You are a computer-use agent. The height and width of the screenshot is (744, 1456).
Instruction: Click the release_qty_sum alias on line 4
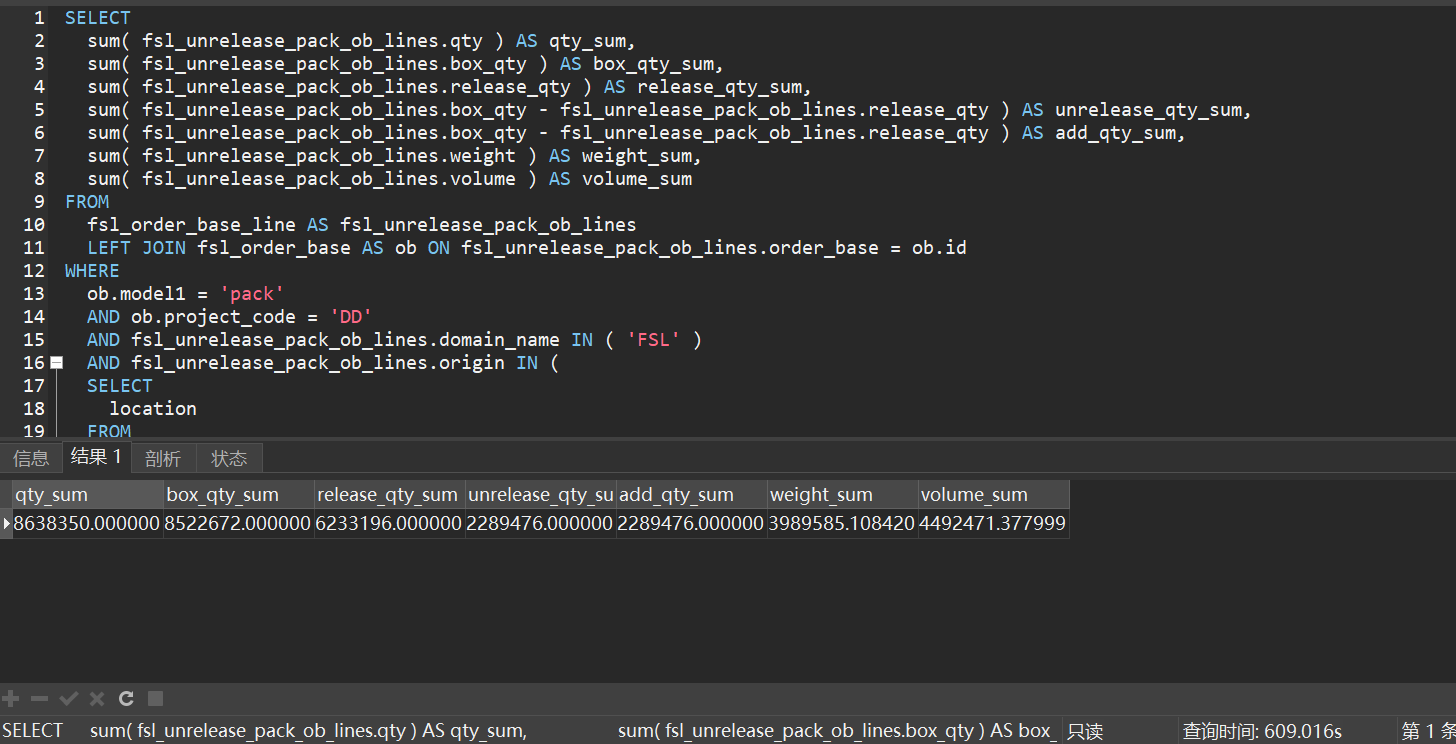719,87
